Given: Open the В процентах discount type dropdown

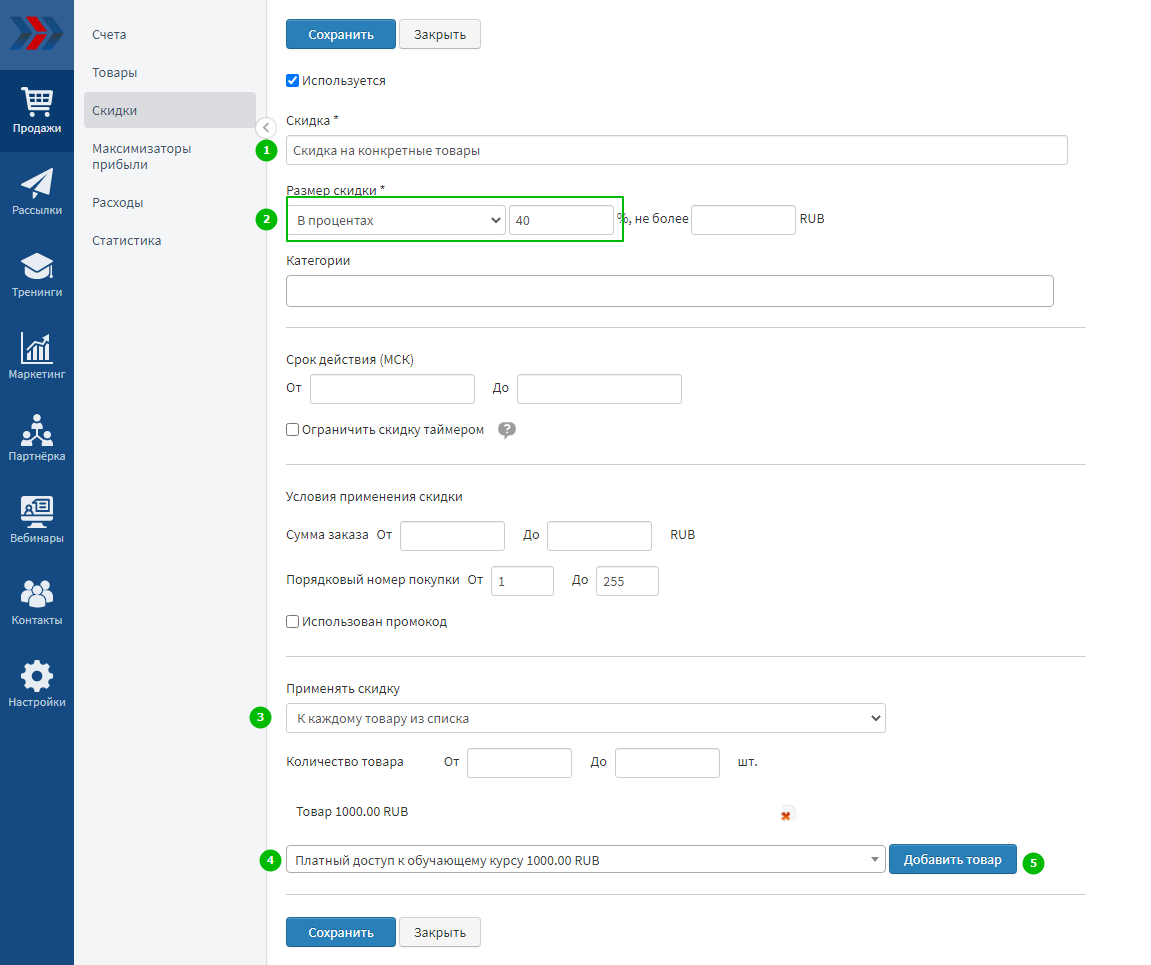Looking at the screenshot, I should click(397, 220).
